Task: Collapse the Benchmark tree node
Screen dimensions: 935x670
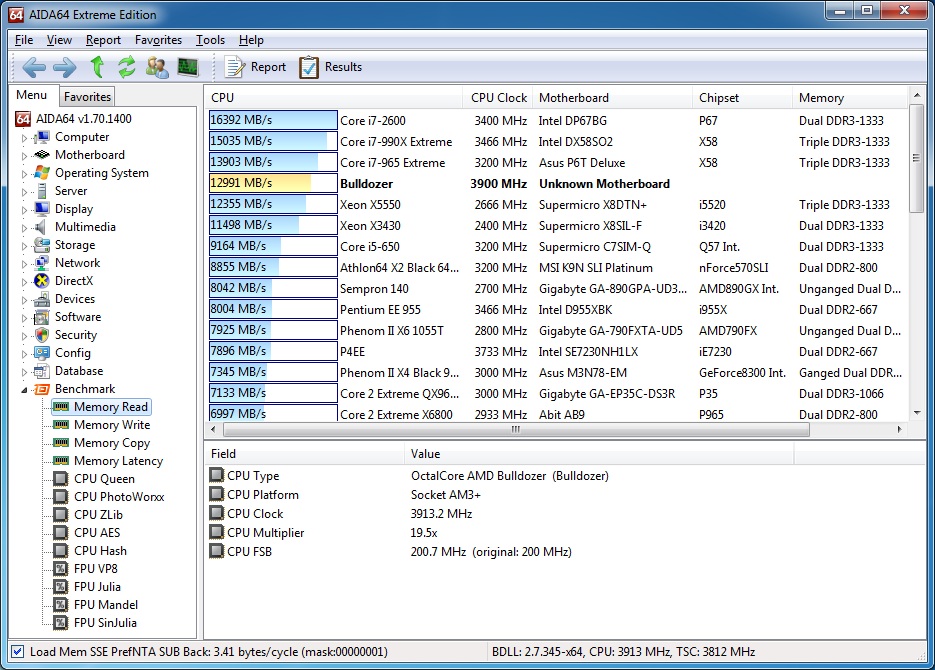Action: pos(24,390)
